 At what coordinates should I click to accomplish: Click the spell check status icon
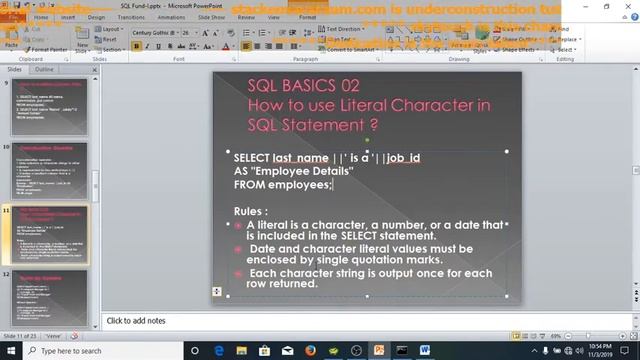click(74, 336)
